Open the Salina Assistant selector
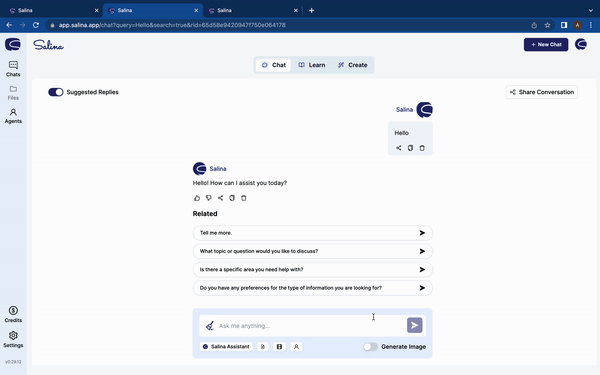 [226, 347]
